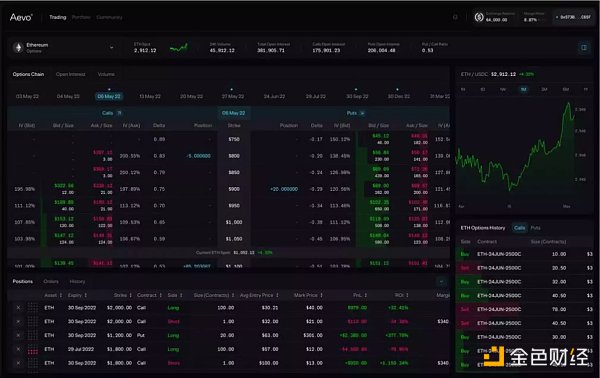Open the Orders tab

pos(51,282)
